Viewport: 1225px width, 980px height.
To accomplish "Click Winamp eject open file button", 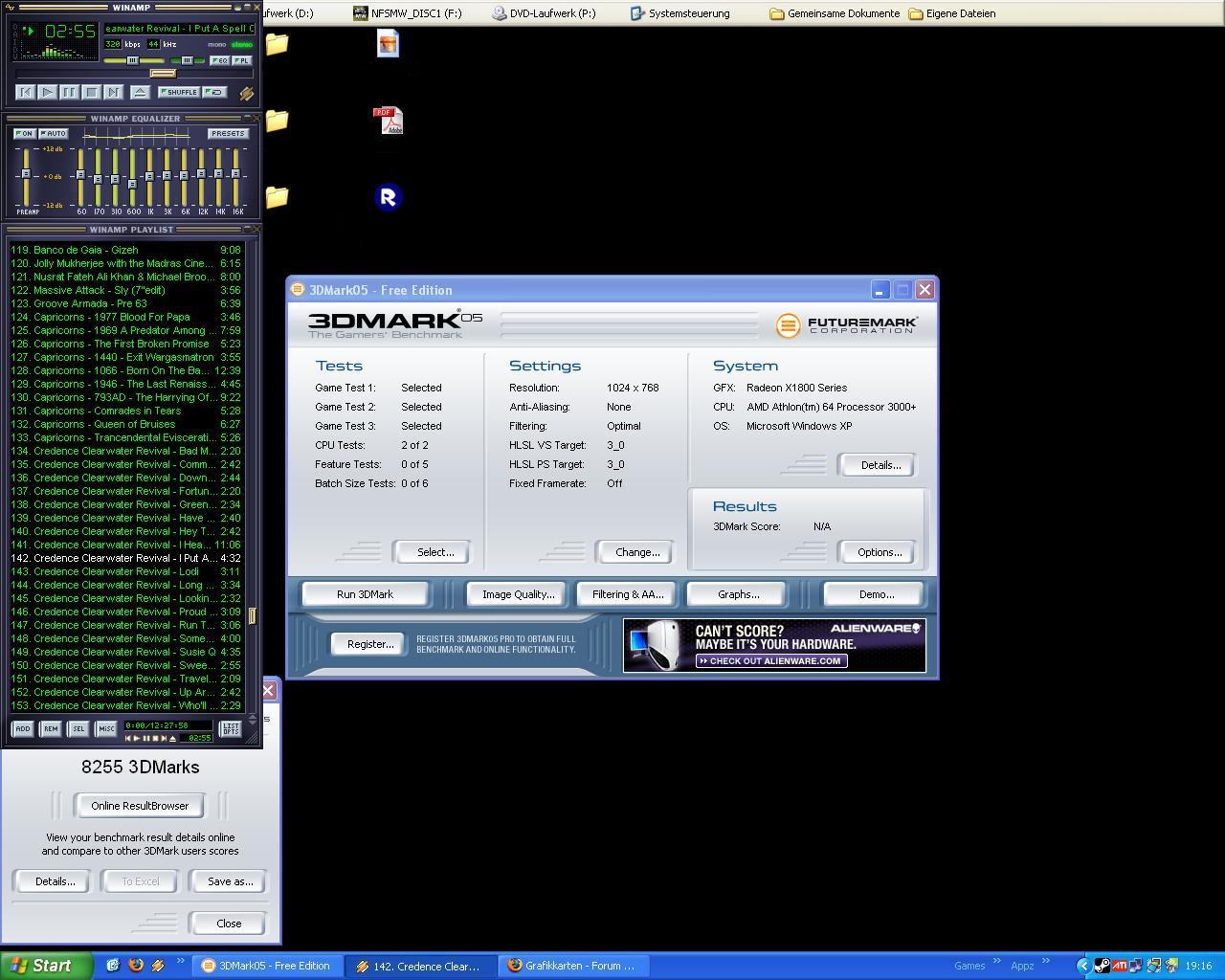I will tap(140, 92).
